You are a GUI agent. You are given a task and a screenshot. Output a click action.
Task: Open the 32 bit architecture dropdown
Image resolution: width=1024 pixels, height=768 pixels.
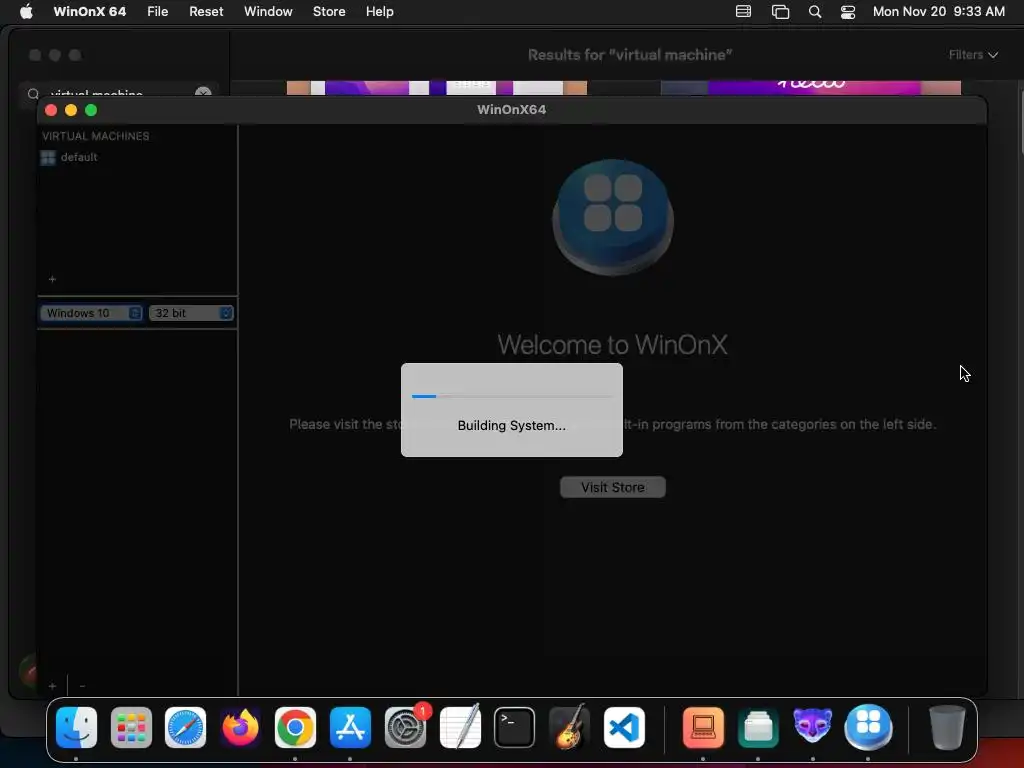click(191, 313)
